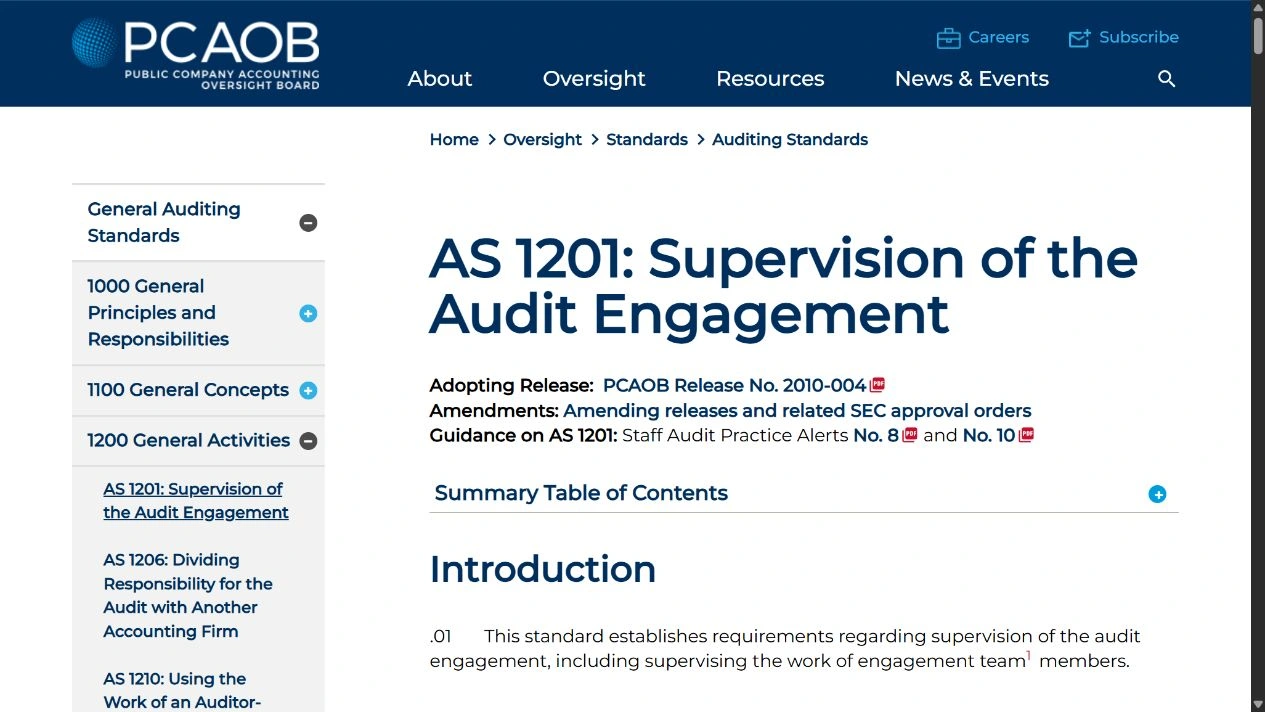Viewport: 1265px width, 712px height.
Task: Click 1100 General Concepts label
Action: tap(188, 390)
